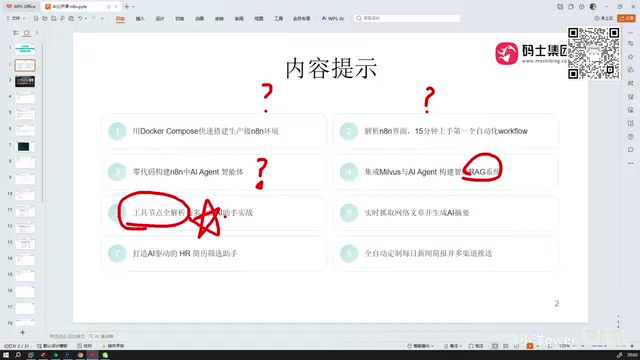The width and height of the screenshot is (640, 360).
Task: Click the WPS AI ribbon icon
Action: pos(332,18)
